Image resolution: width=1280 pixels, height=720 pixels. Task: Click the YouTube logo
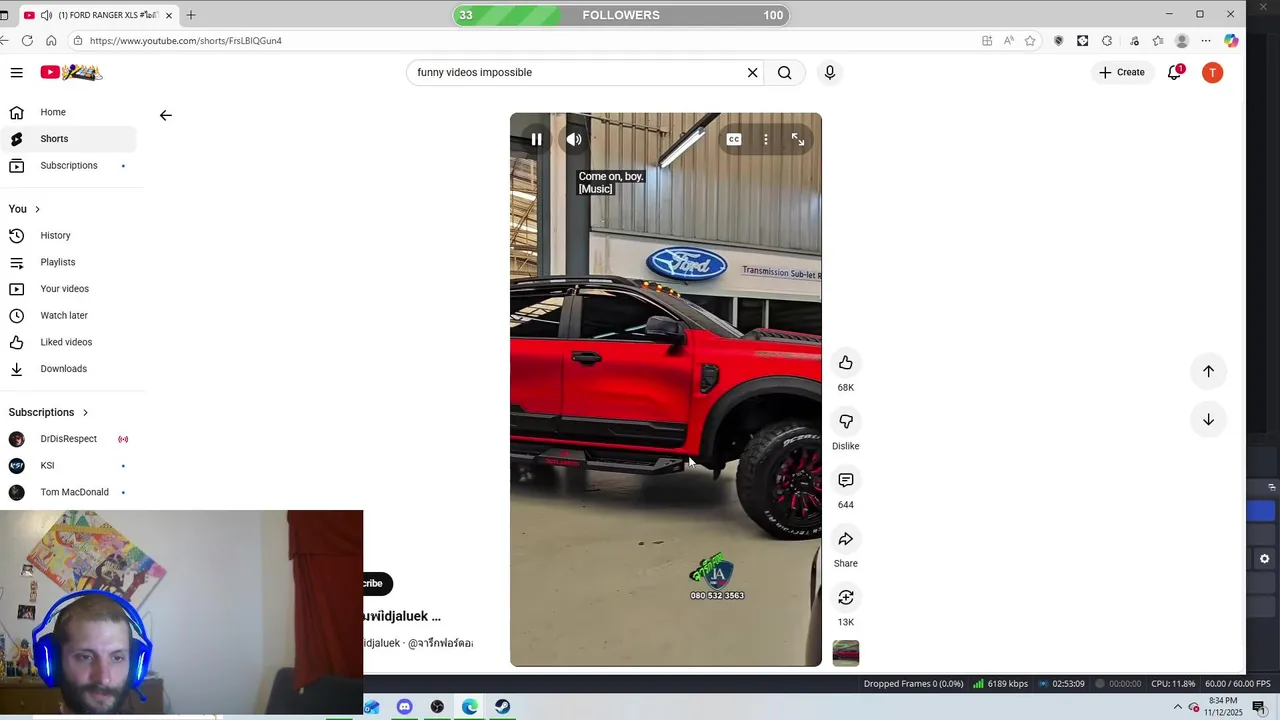(x=71, y=72)
